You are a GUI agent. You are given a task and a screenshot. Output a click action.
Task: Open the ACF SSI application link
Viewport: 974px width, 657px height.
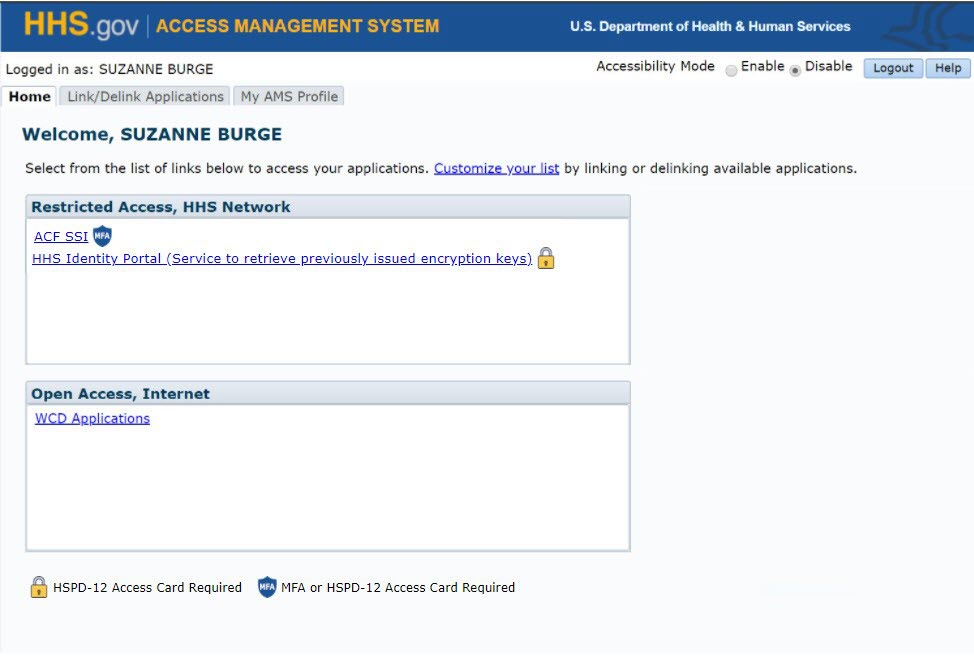[x=61, y=237]
